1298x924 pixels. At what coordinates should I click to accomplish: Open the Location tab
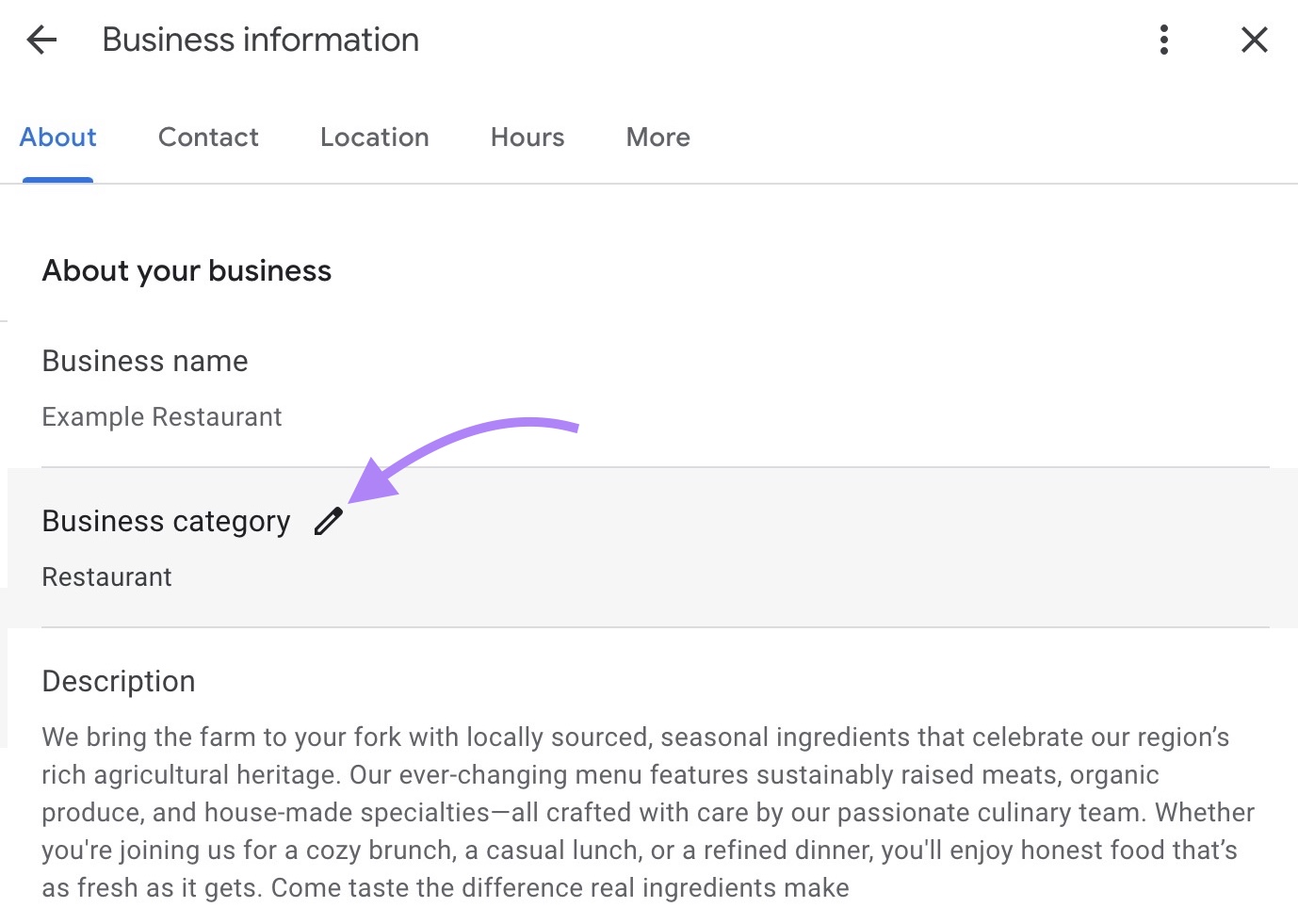[374, 138]
